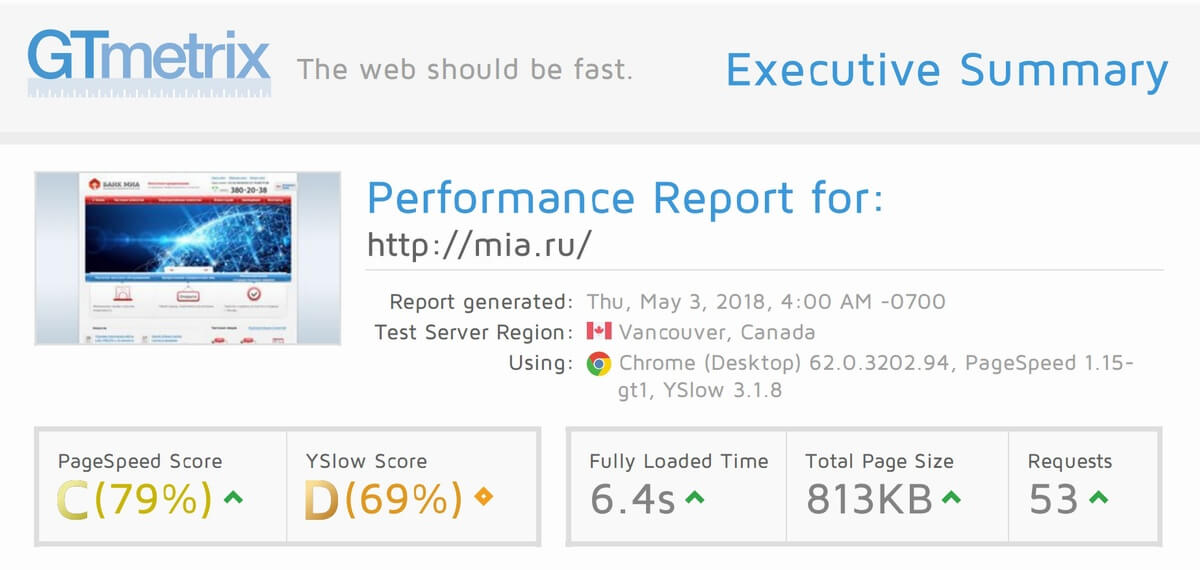The width and height of the screenshot is (1200, 570).
Task: Click the Vancouver, Canada region text
Action: [x=717, y=332]
